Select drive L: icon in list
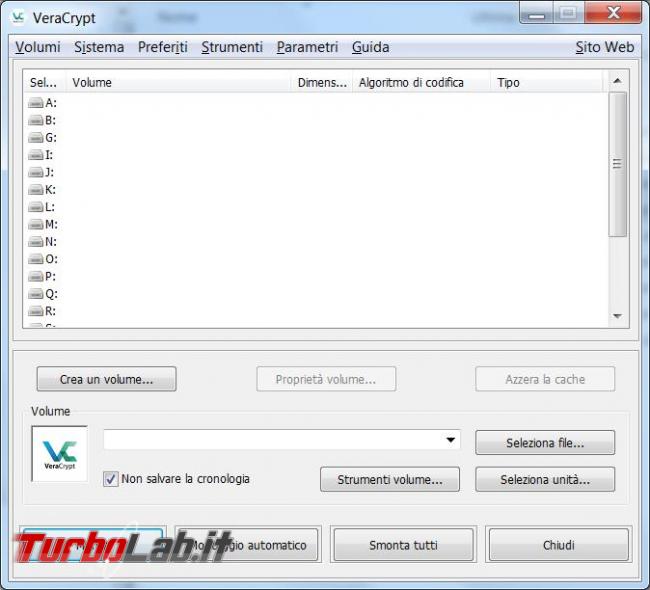The image size is (650, 590). pos(36,207)
